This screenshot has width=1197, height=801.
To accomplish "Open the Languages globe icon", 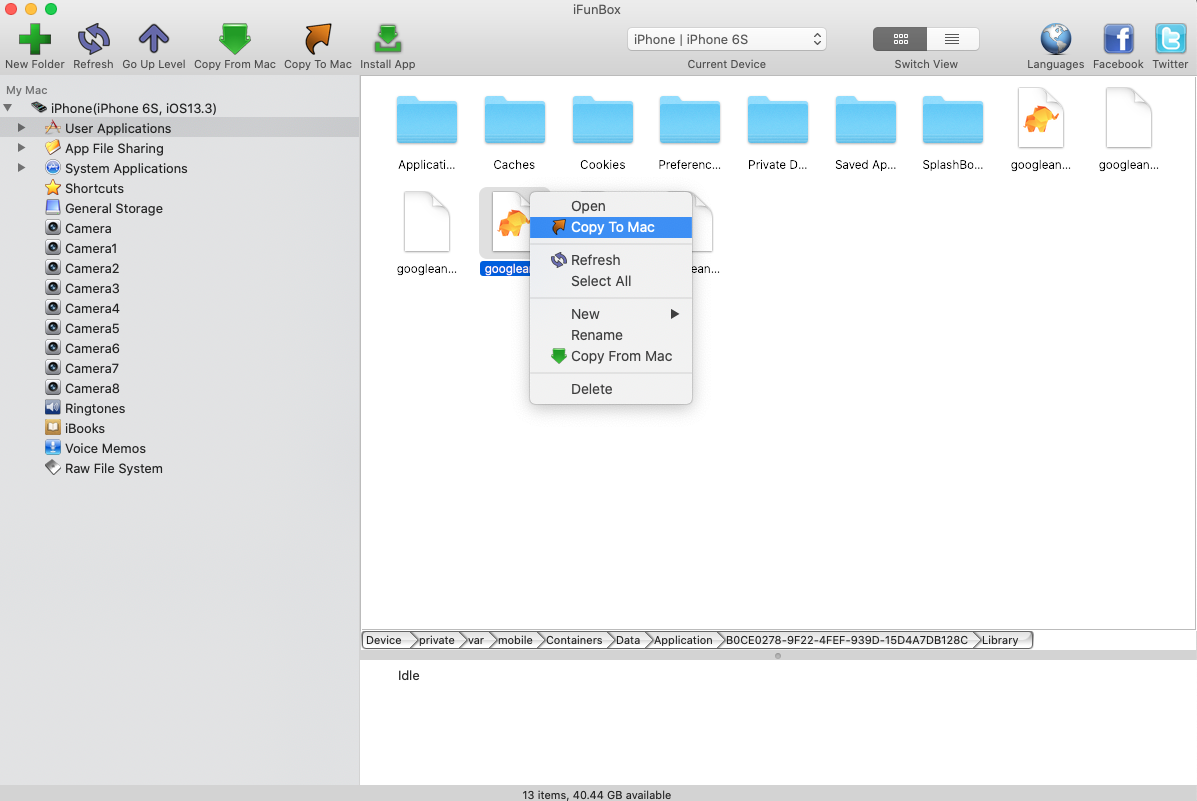I will click(1055, 39).
